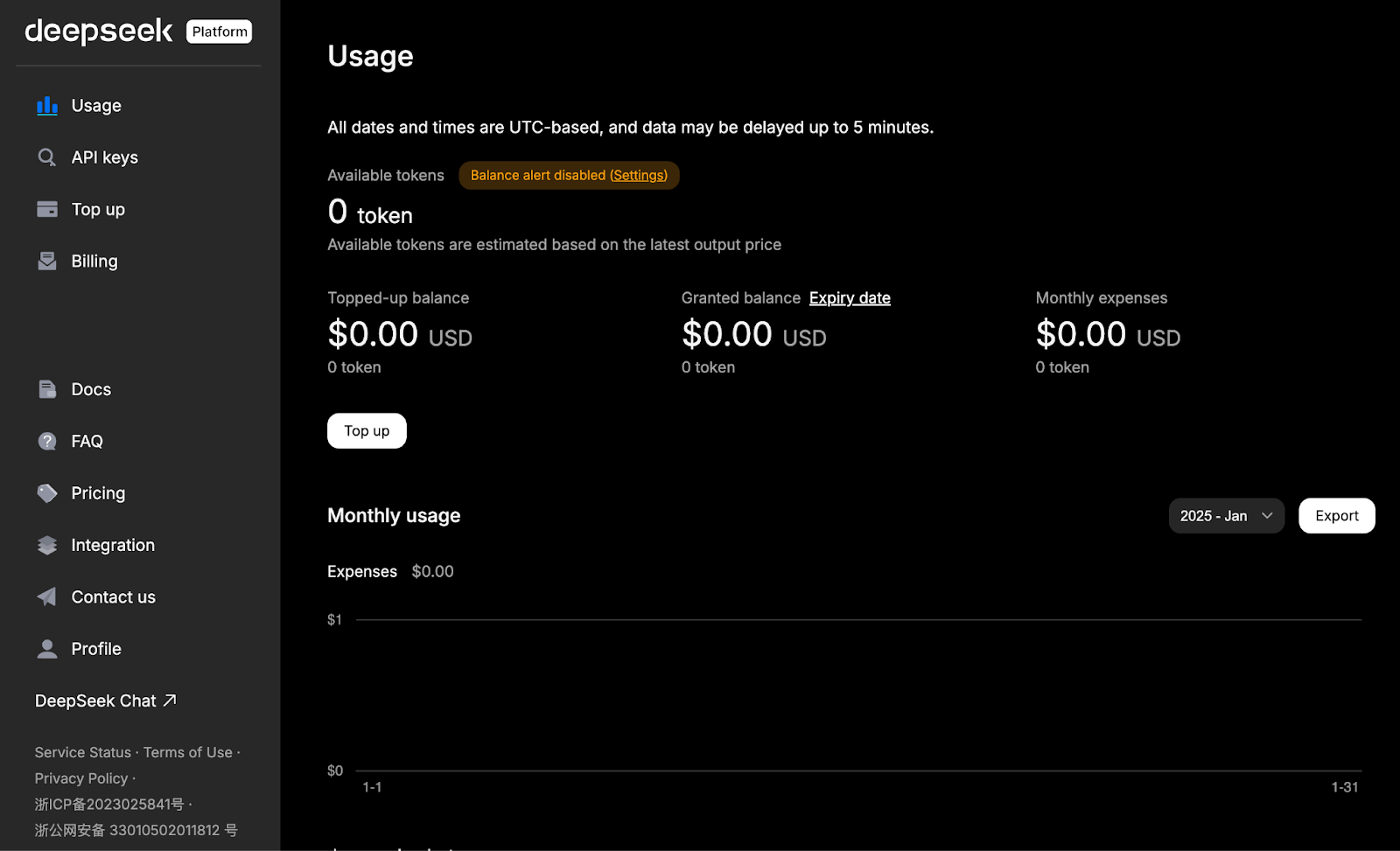This screenshot has width=1400, height=851.
Task: Open the Contact us page
Action: 113,596
